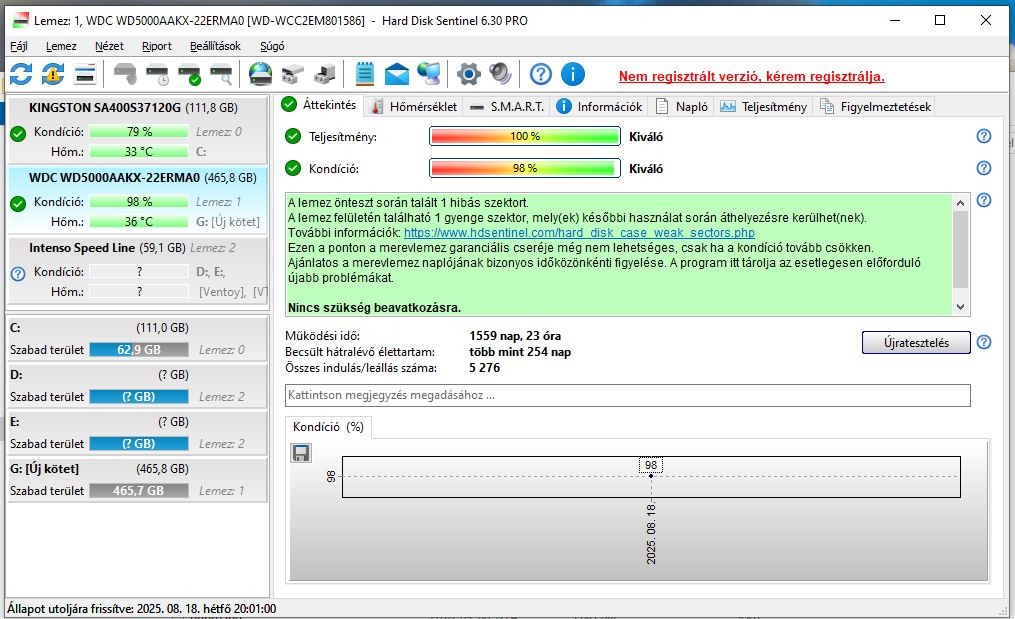Select the Kondíció (%) chart tab
This screenshot has width=1015, height=619.
(328, 427)
